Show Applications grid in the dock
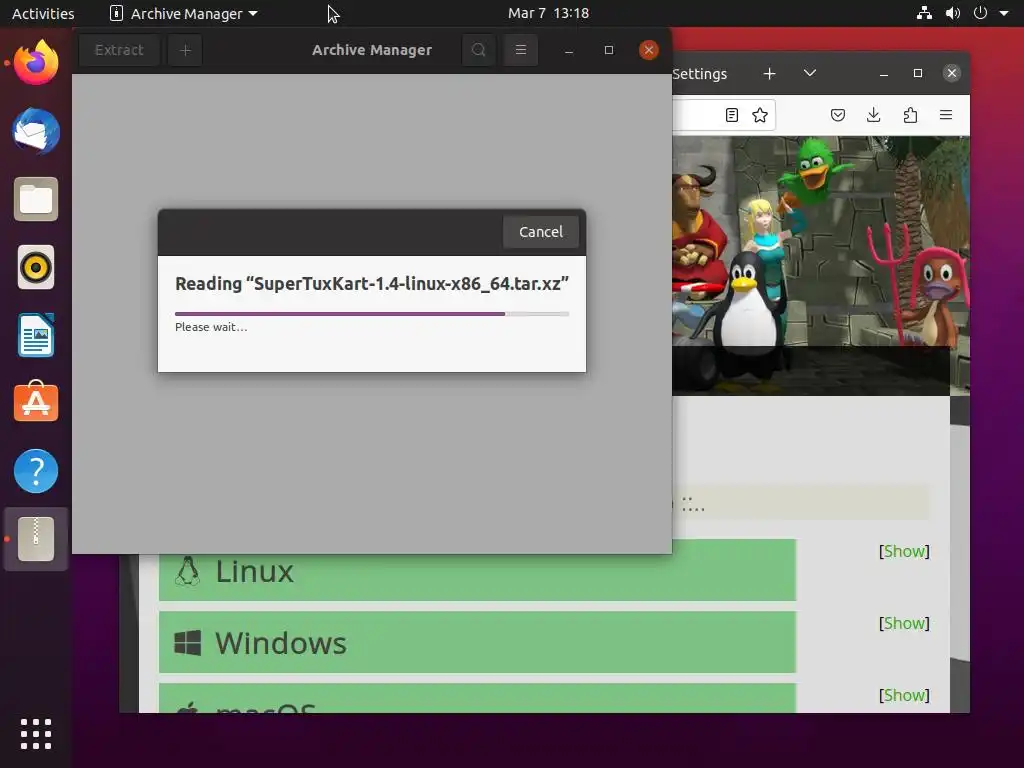 tap(36, 734)
